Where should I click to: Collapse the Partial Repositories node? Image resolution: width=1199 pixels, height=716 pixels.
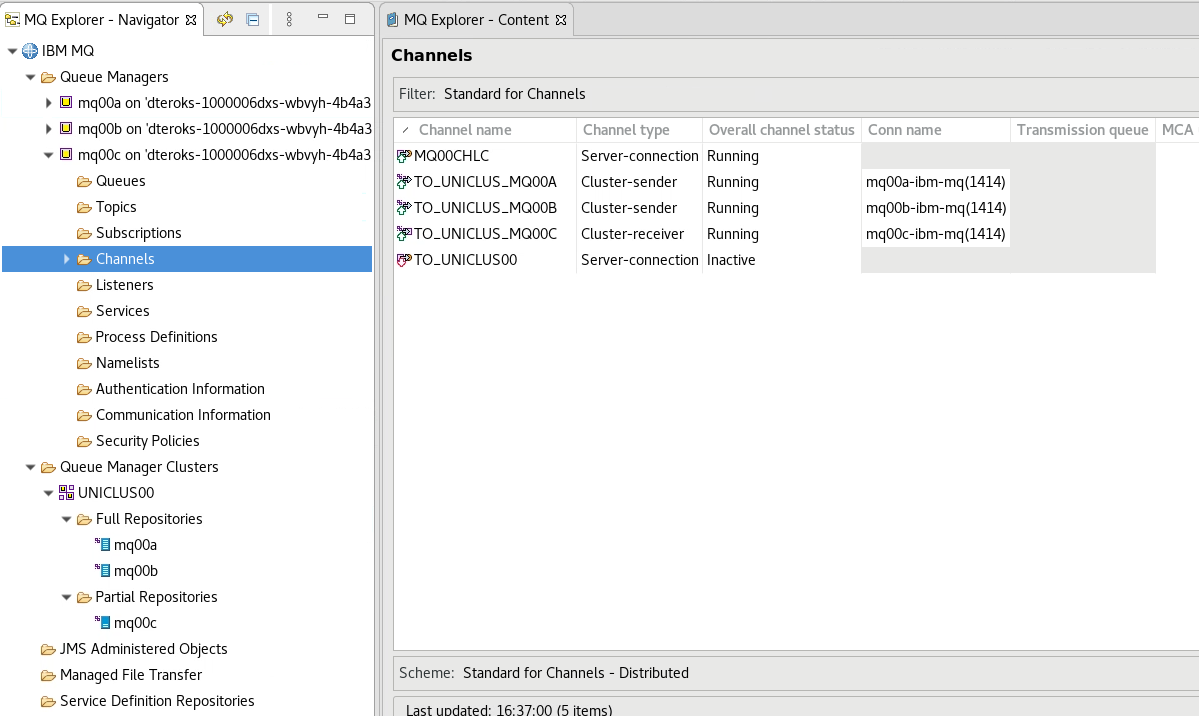click(x=66, y=597)
